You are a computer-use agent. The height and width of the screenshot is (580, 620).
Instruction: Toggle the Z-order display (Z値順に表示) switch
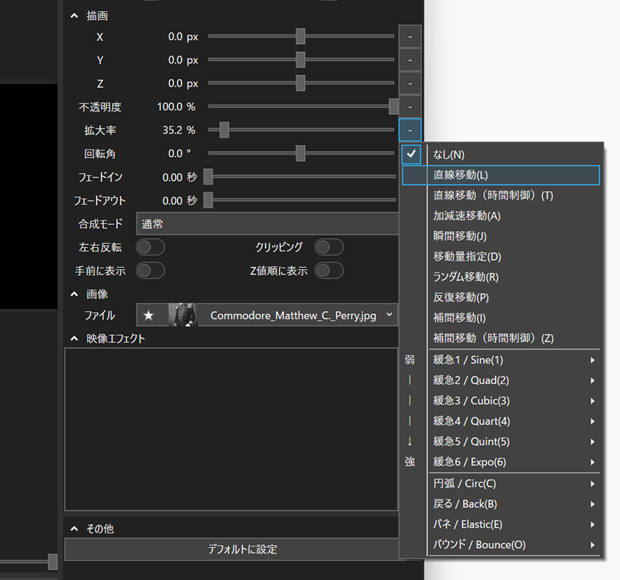tap(328, 270)
